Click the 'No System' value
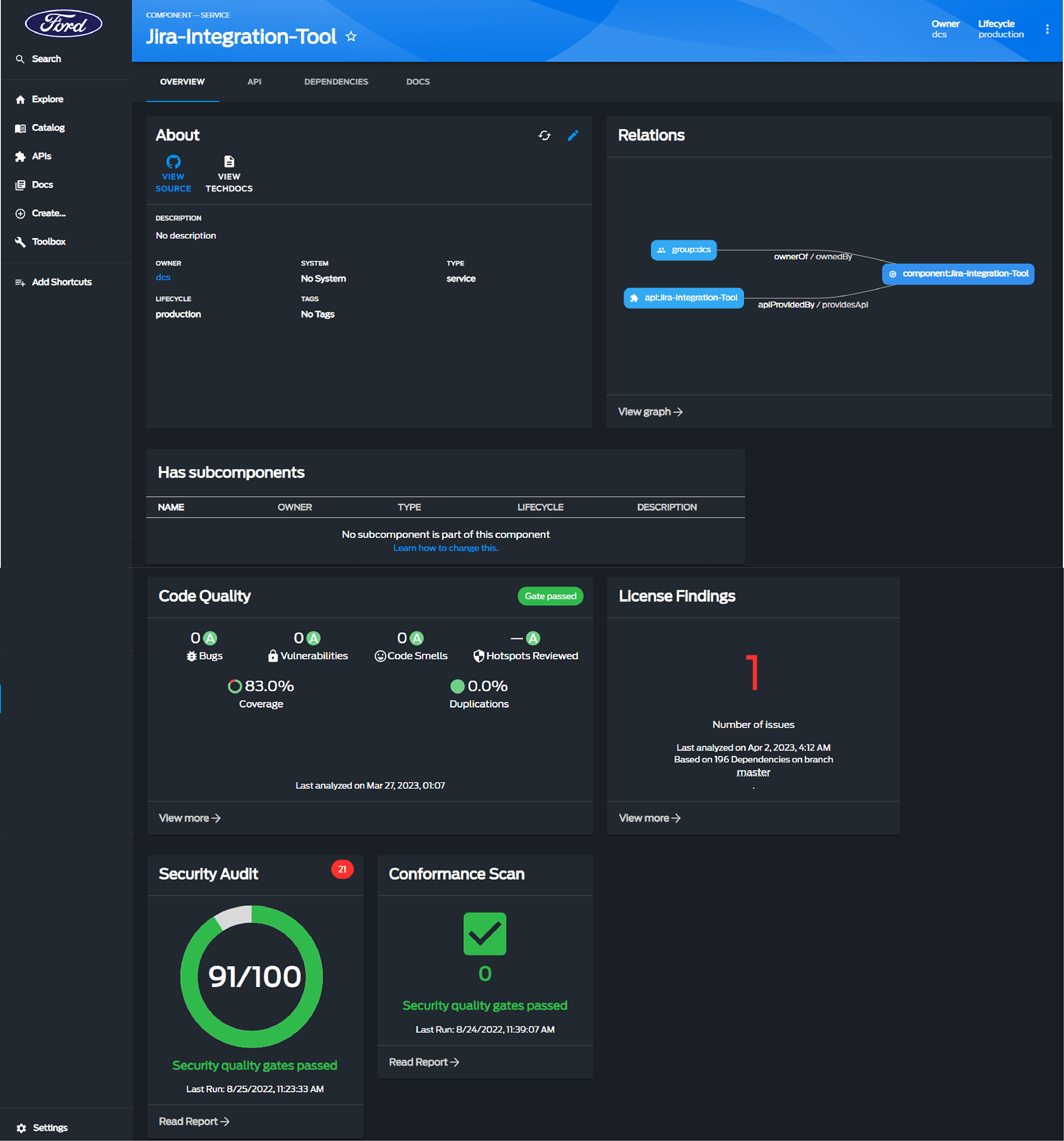Image resolution: width=1064 pixels, height=1141 pixels. [x=324, y=279]
